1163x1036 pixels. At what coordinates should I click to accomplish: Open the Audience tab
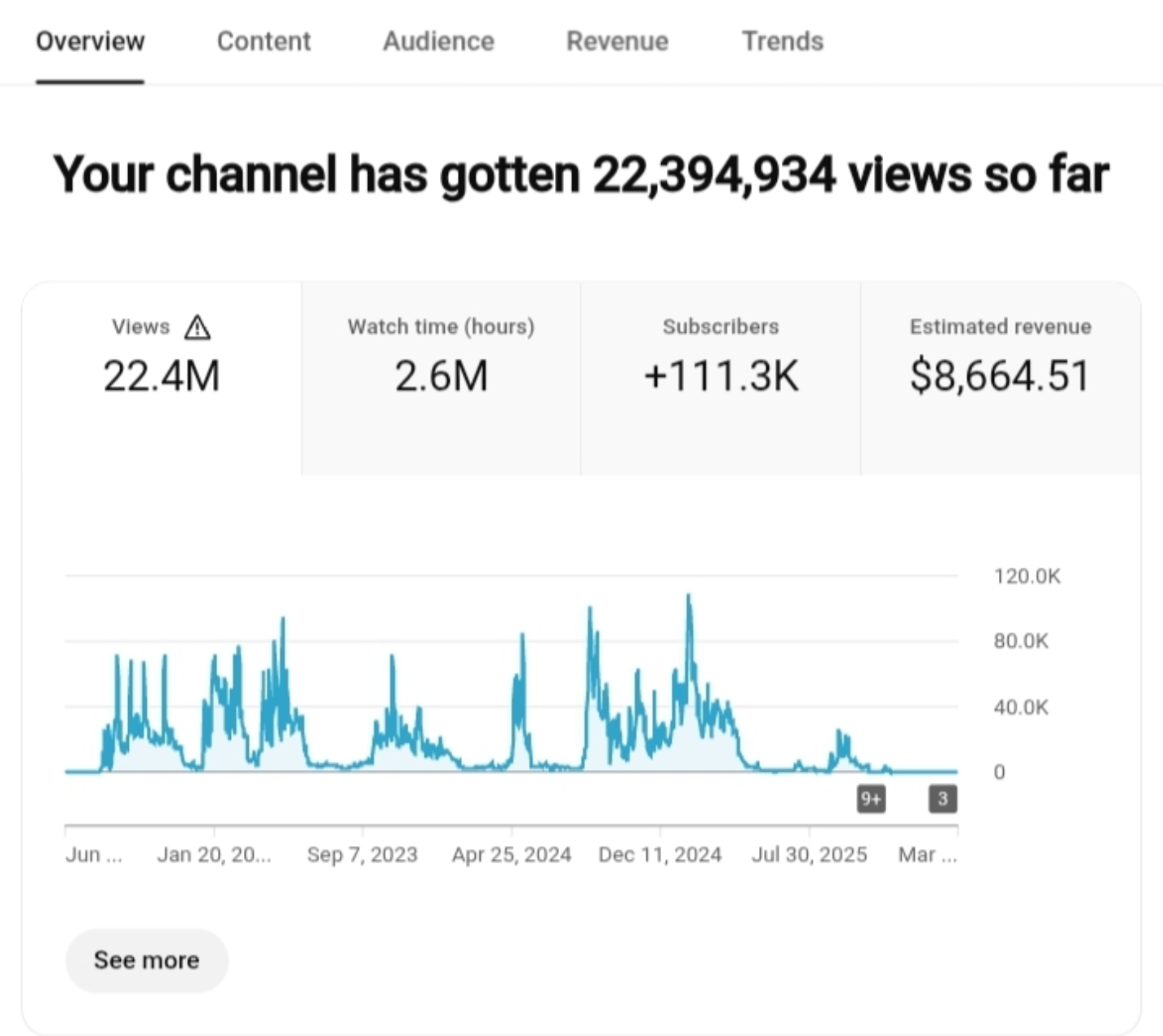(438, 42)
